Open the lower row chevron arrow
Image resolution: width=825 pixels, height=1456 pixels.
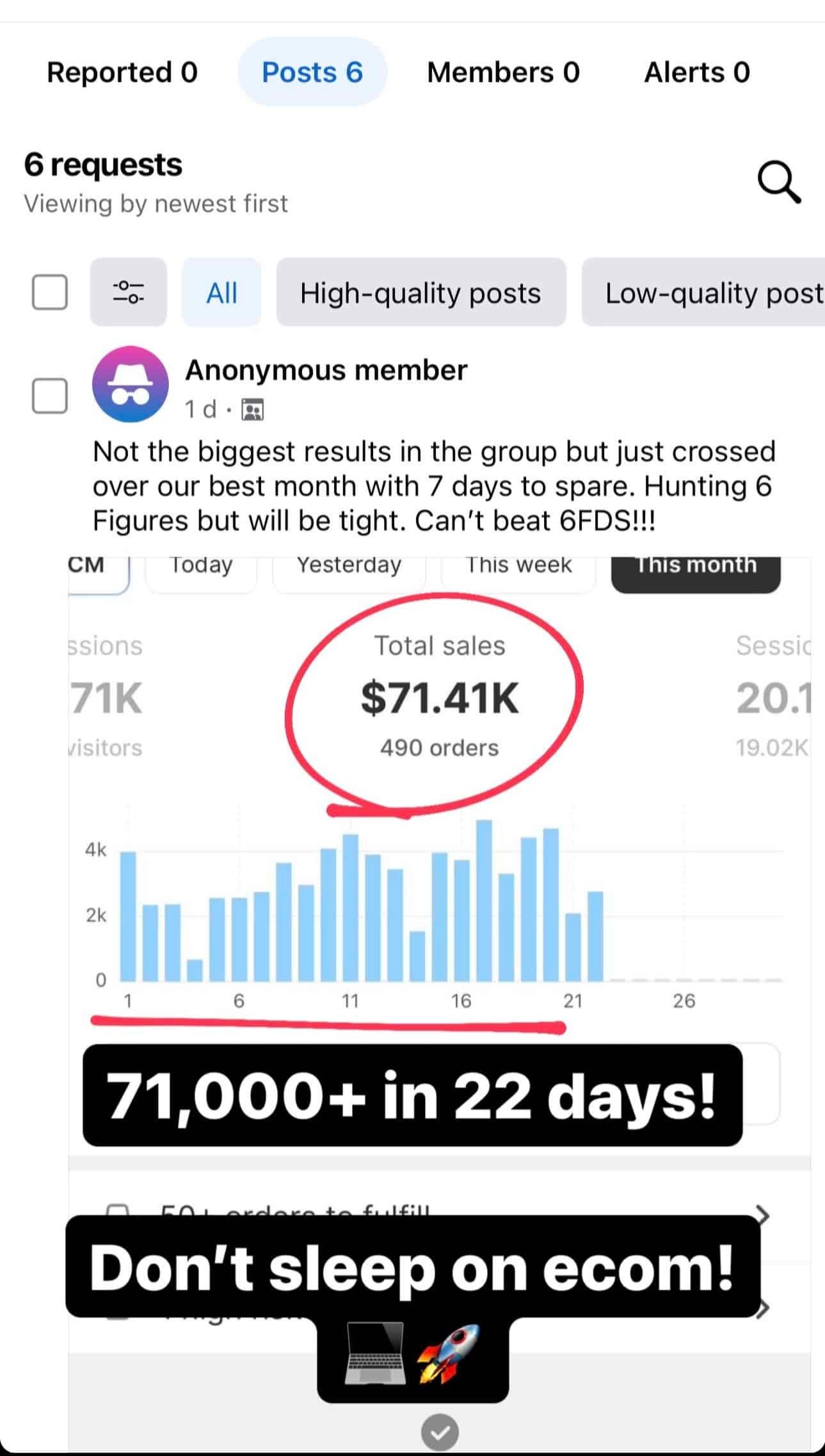tap(762, 1310)
